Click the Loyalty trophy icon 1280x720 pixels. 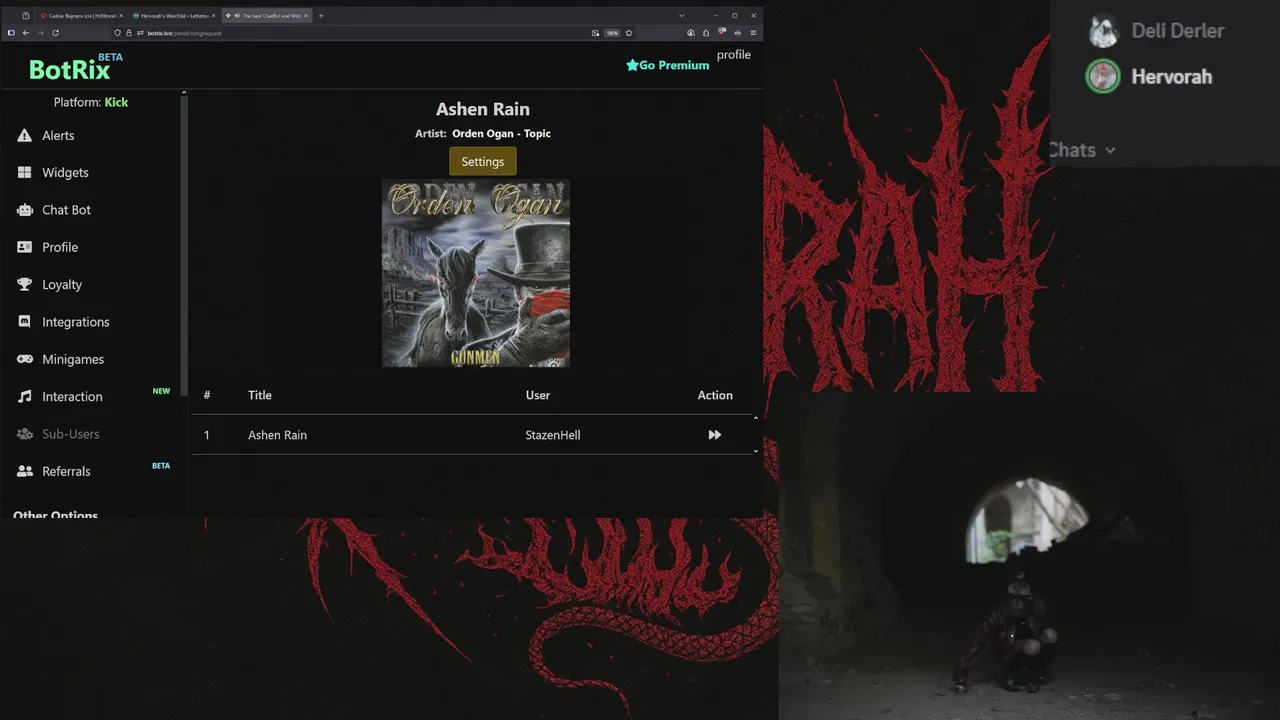pos(25,284)
